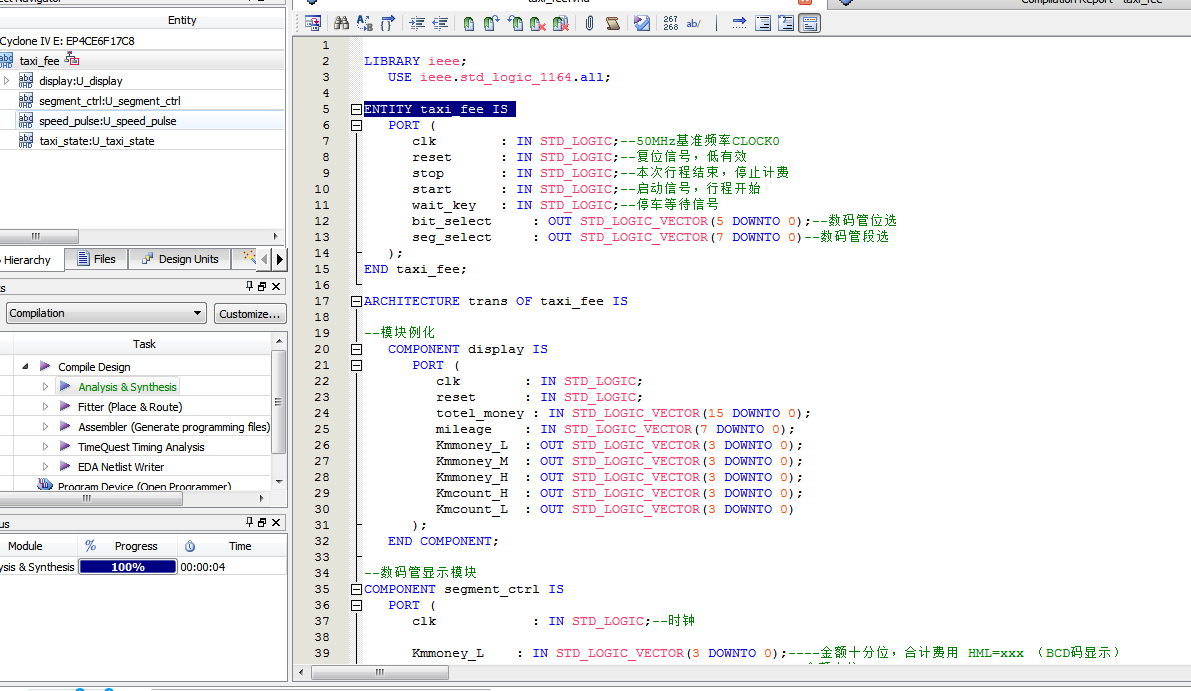Toggle a bookmark on the current line
1191x691 pixels.
click(x=469, y=24)
